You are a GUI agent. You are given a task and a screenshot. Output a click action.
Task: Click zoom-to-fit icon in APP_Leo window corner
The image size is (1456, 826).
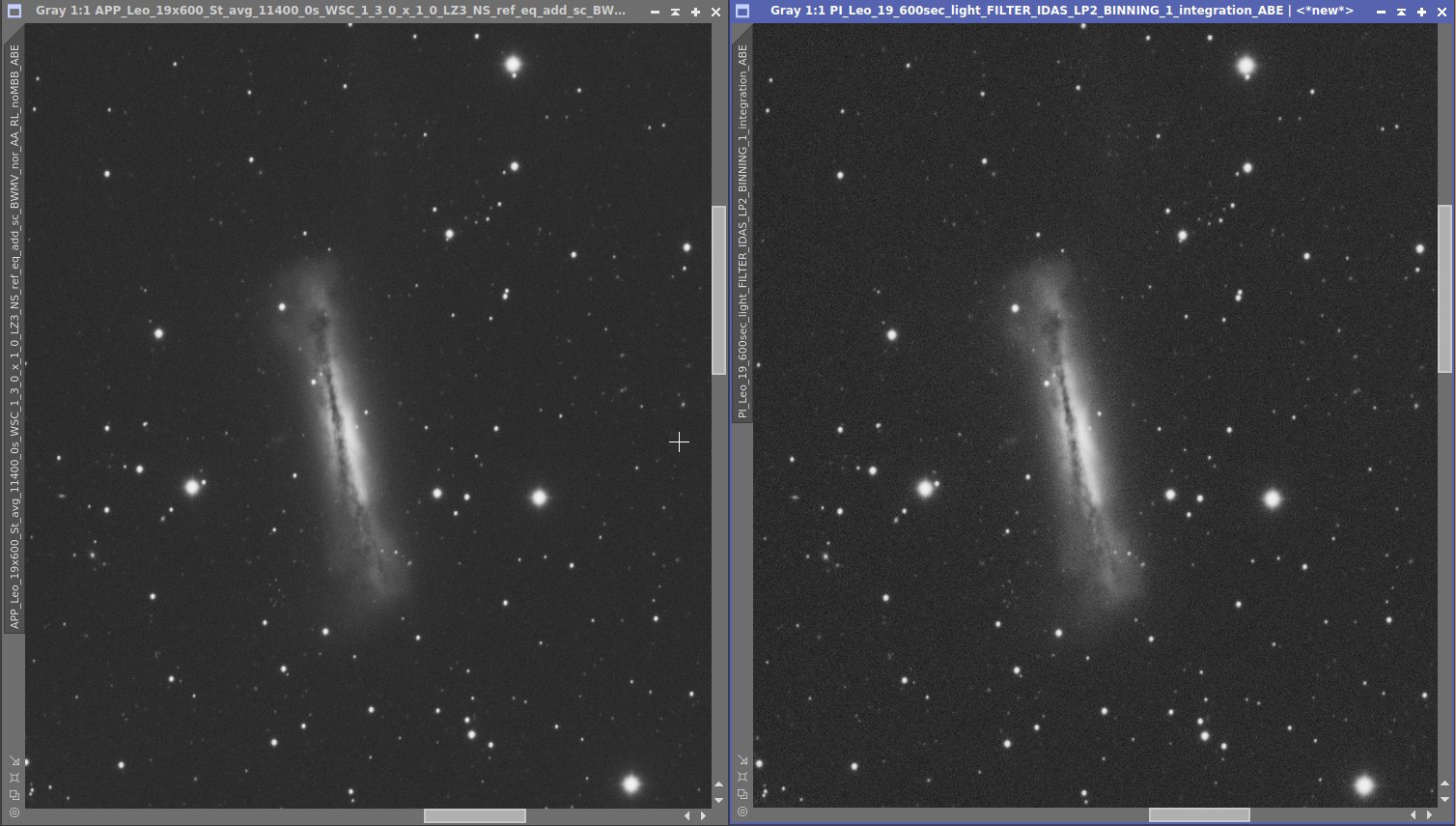(x=14, y=778)
